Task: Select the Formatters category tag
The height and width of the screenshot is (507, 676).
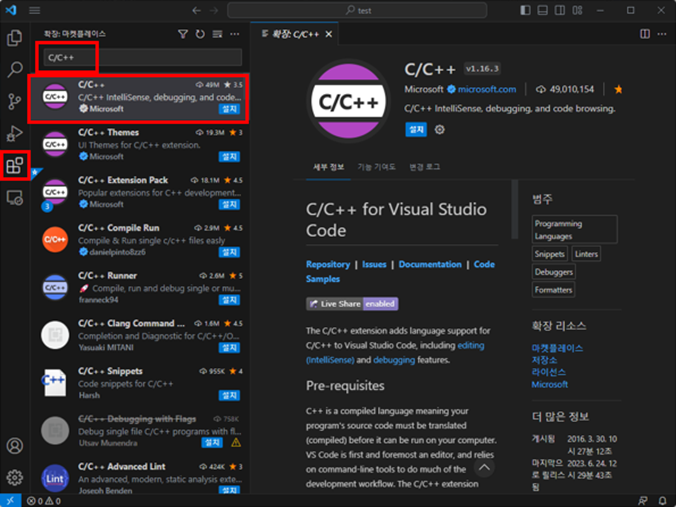Action: (553, 290)
